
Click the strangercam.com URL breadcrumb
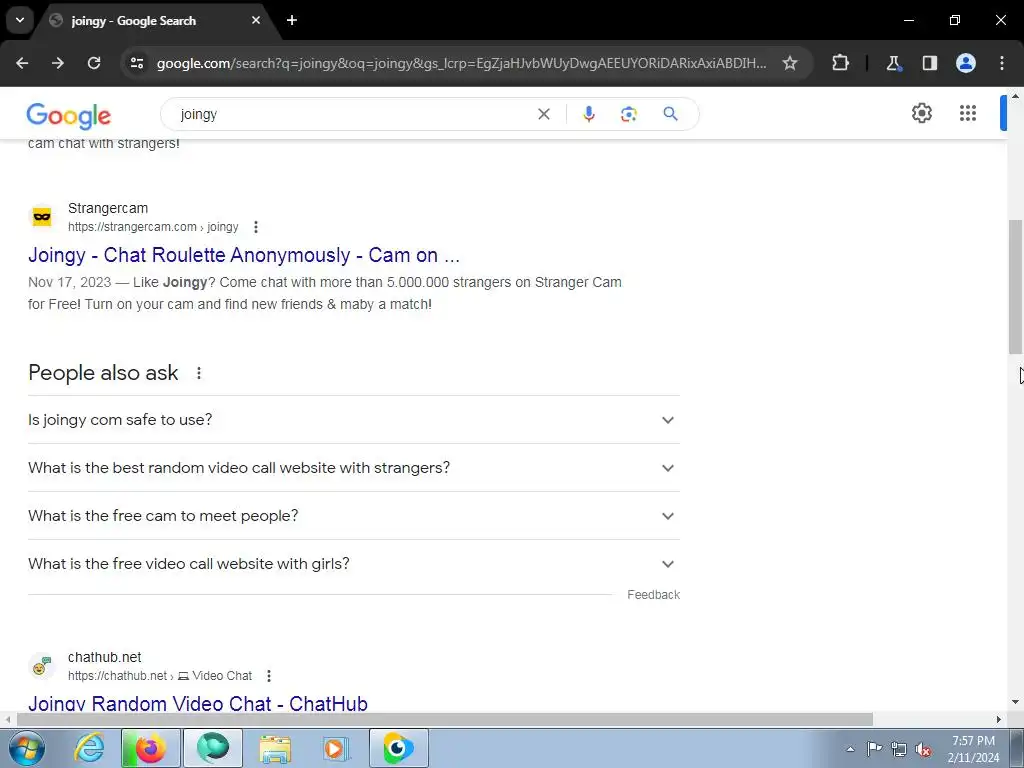click(153, 227)
